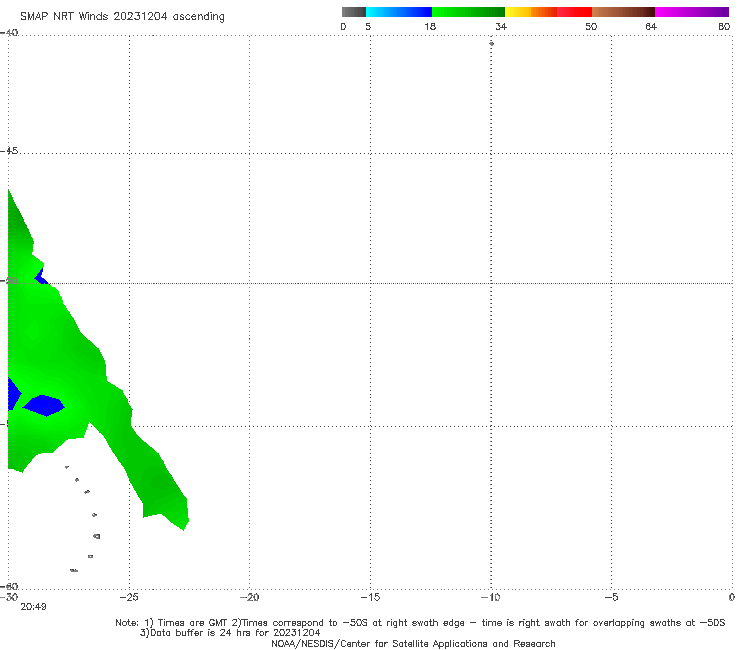Select the green segment of the color bar

tap(468, 12)
